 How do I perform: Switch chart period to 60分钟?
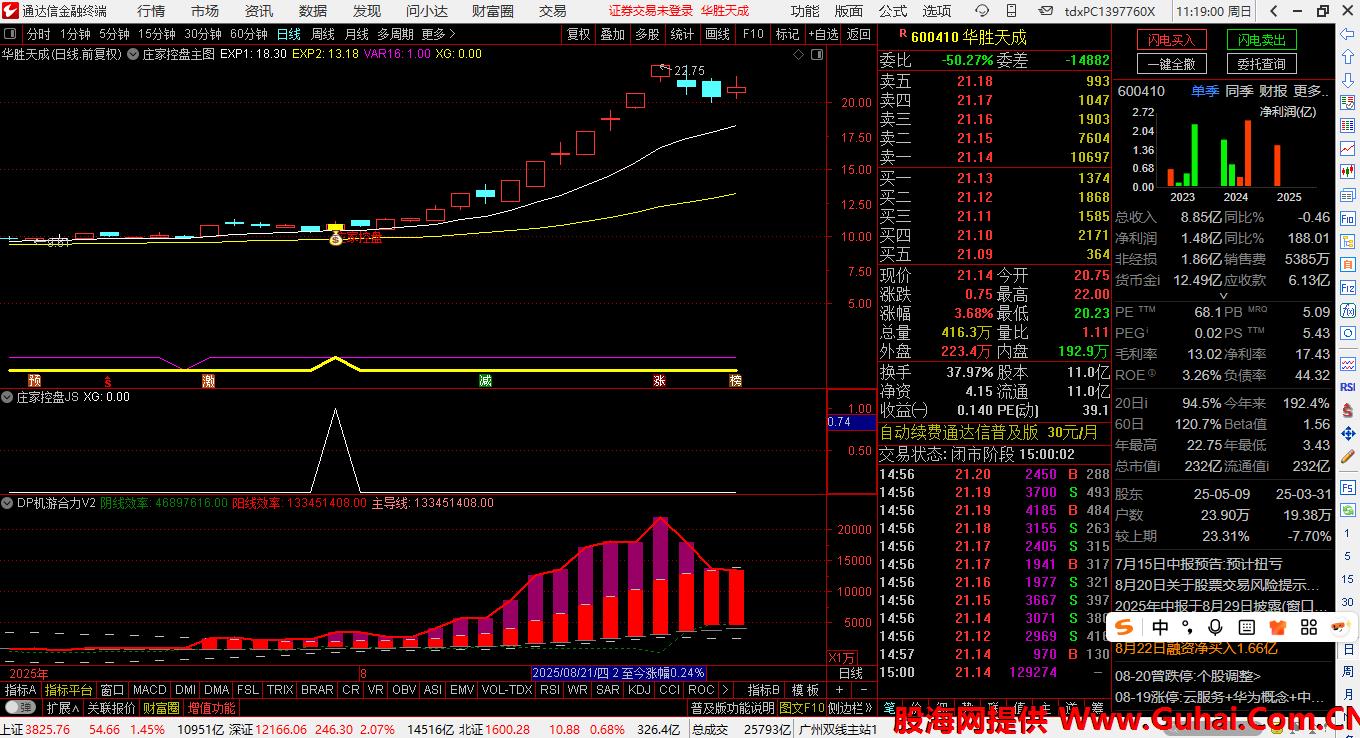(x=249, y=34)
